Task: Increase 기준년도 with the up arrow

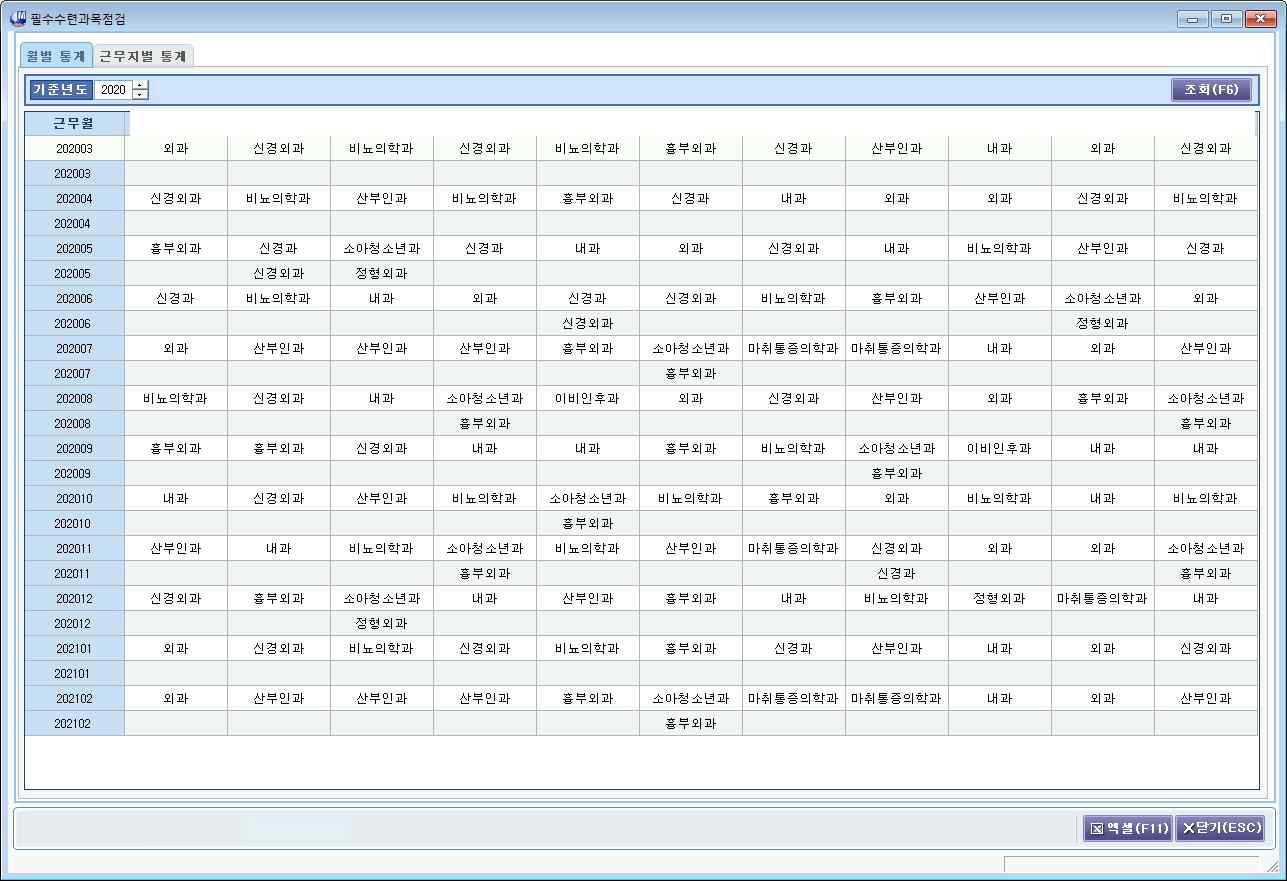Action: [140, 84]
